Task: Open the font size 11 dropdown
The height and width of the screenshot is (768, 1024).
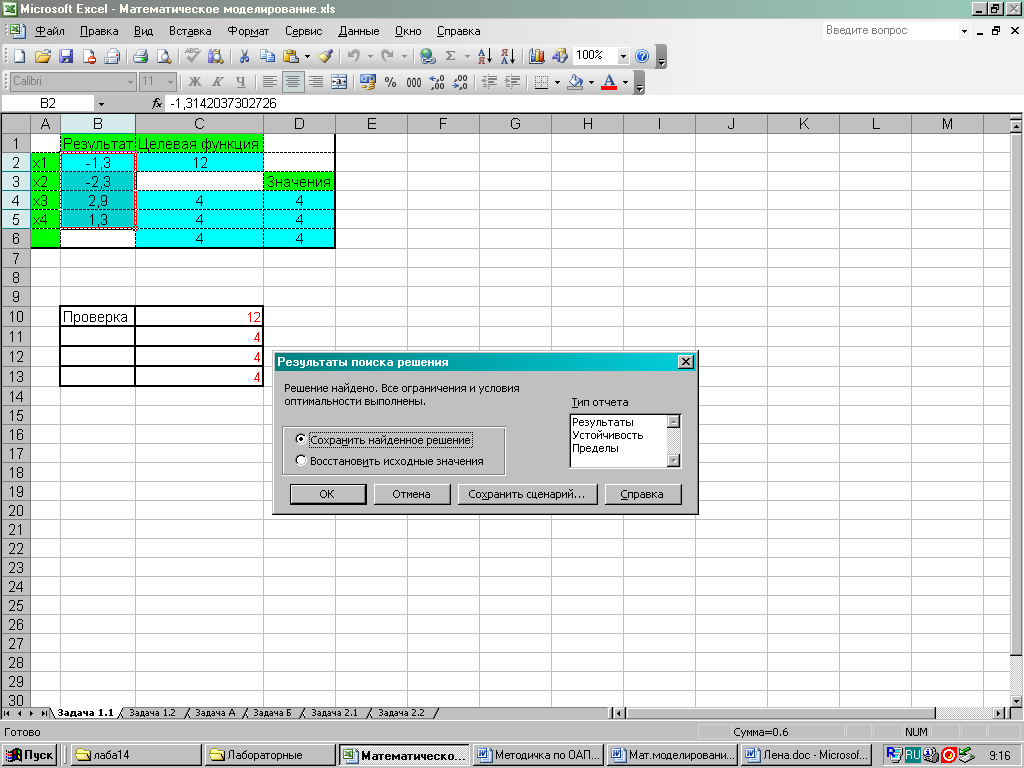Action: click(x=170, y=82)
